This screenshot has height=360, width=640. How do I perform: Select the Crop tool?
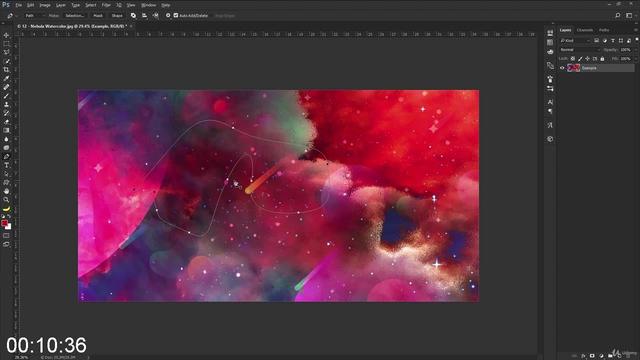(x=6, y=70)
